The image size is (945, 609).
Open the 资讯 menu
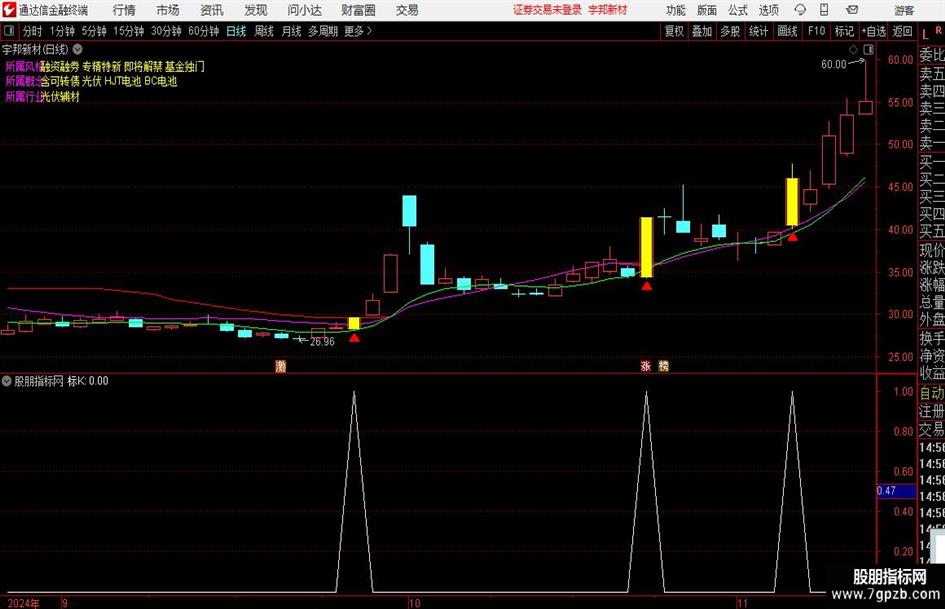click(x=212, y=10)
